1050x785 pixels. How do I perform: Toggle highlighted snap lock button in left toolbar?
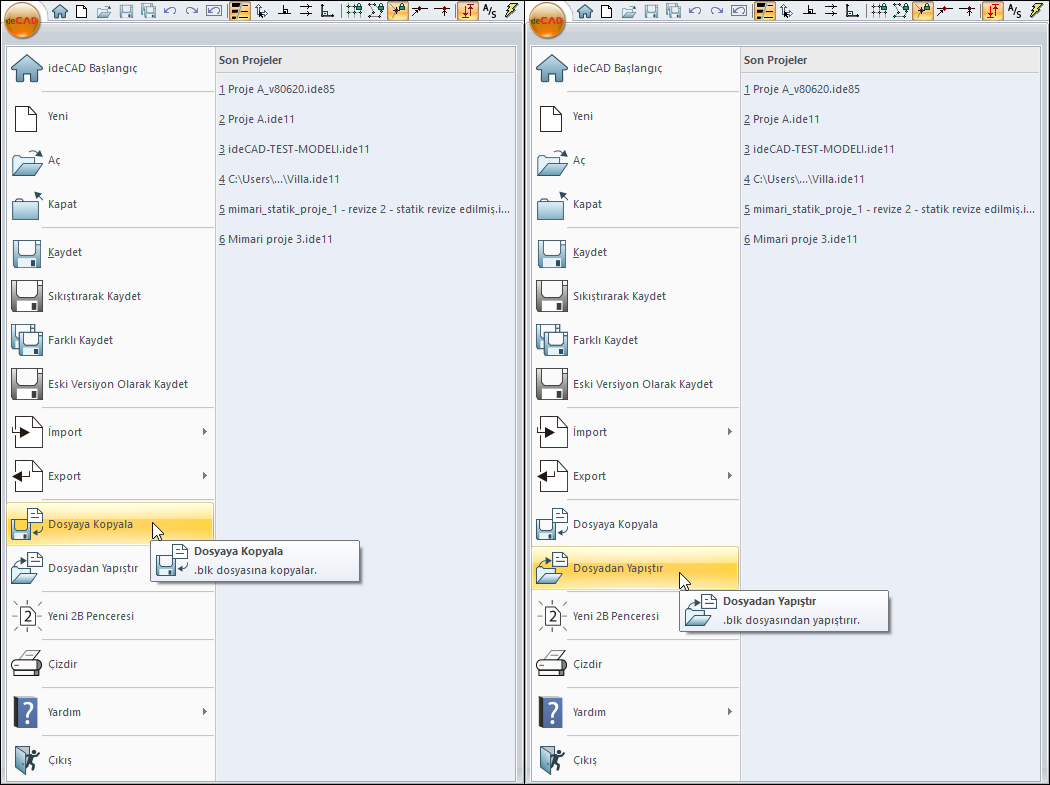[398, 11]
